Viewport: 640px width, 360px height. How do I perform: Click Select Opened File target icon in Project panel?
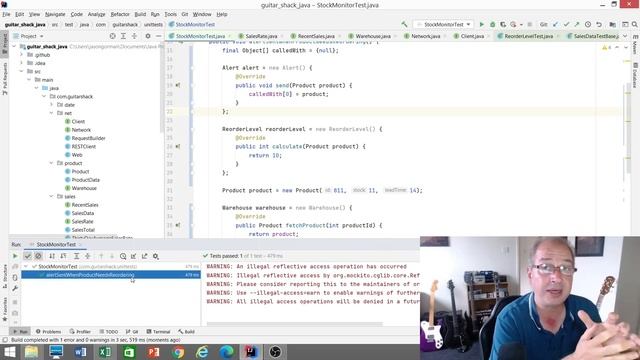(x=112, y=36)
